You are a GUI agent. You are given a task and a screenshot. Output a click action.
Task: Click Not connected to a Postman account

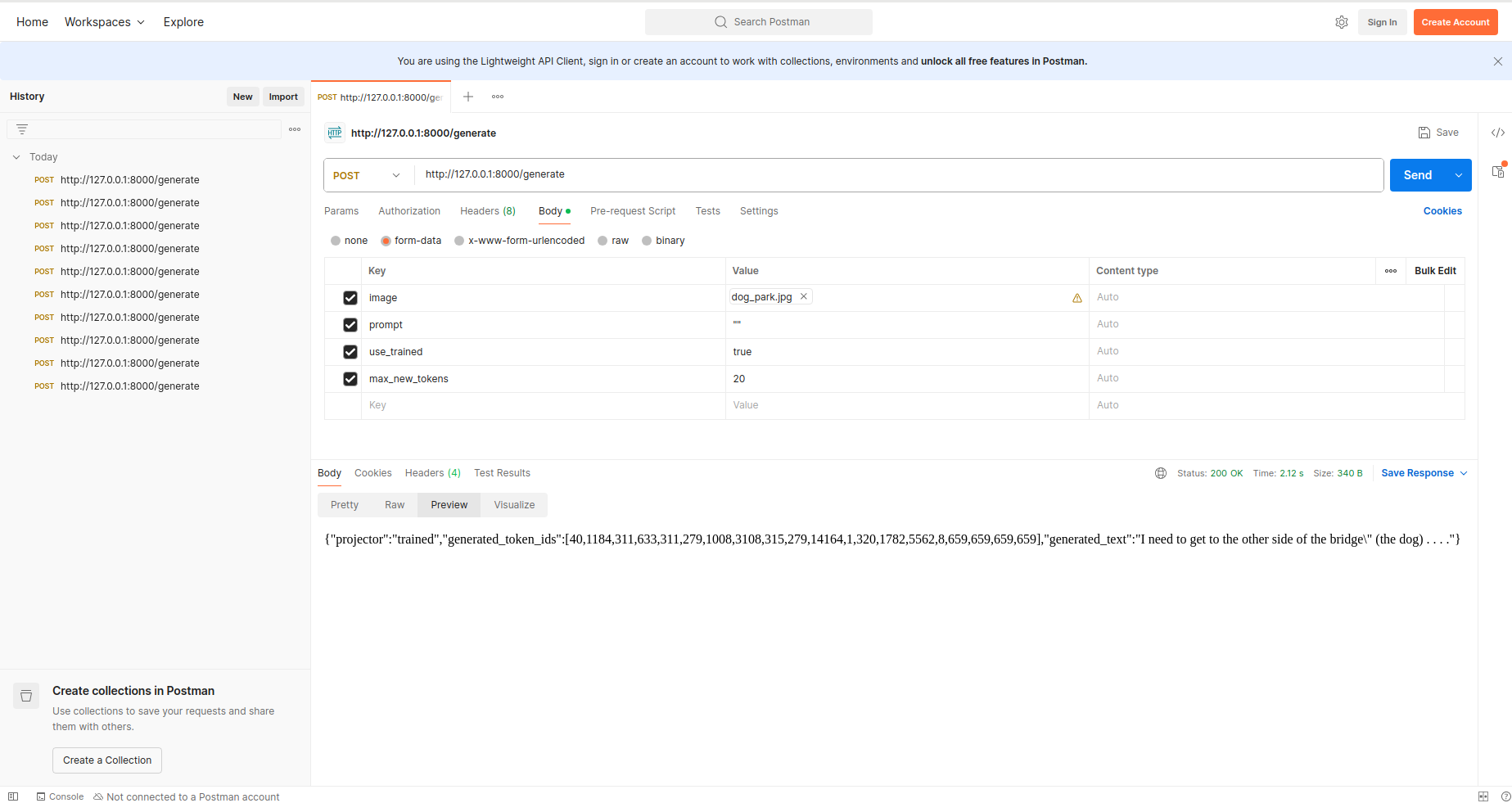(x=187, y=796)
